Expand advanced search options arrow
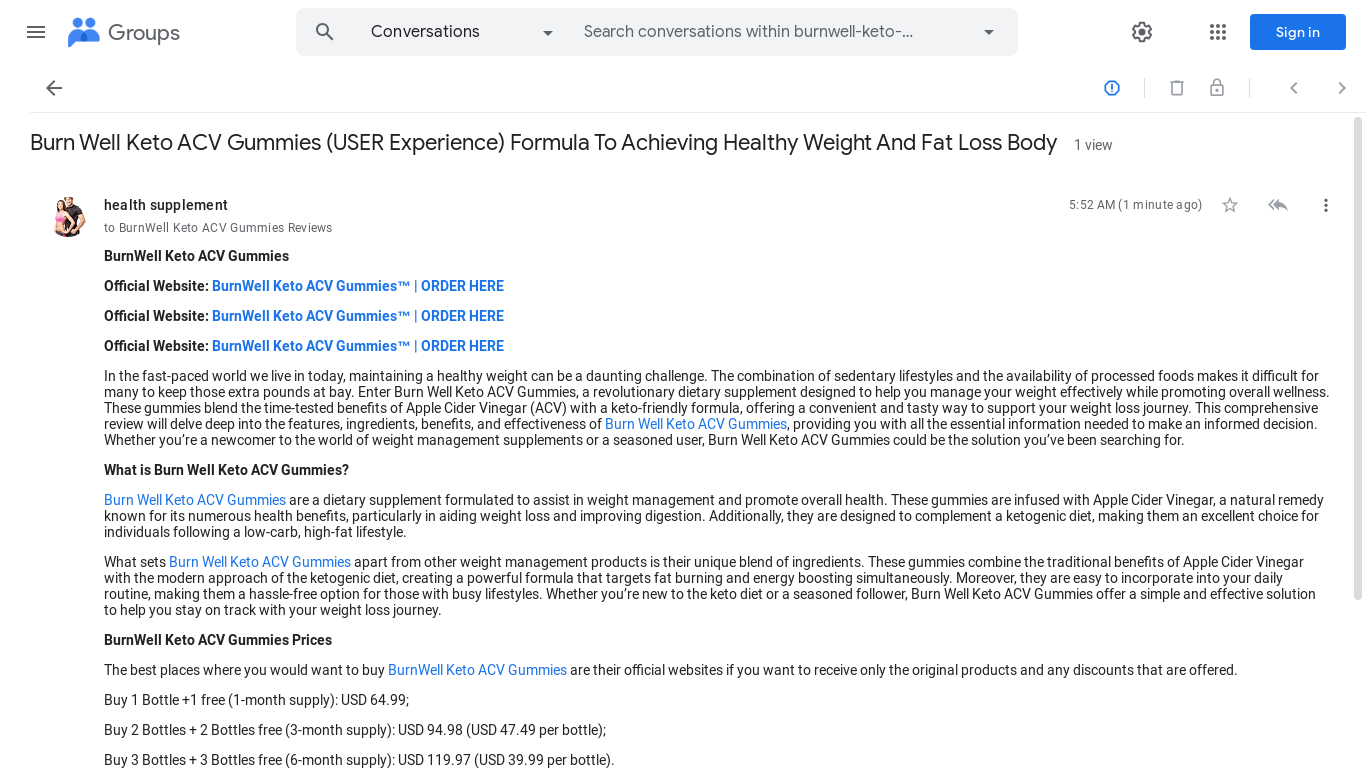1366x768 pixels. (989, 32)
